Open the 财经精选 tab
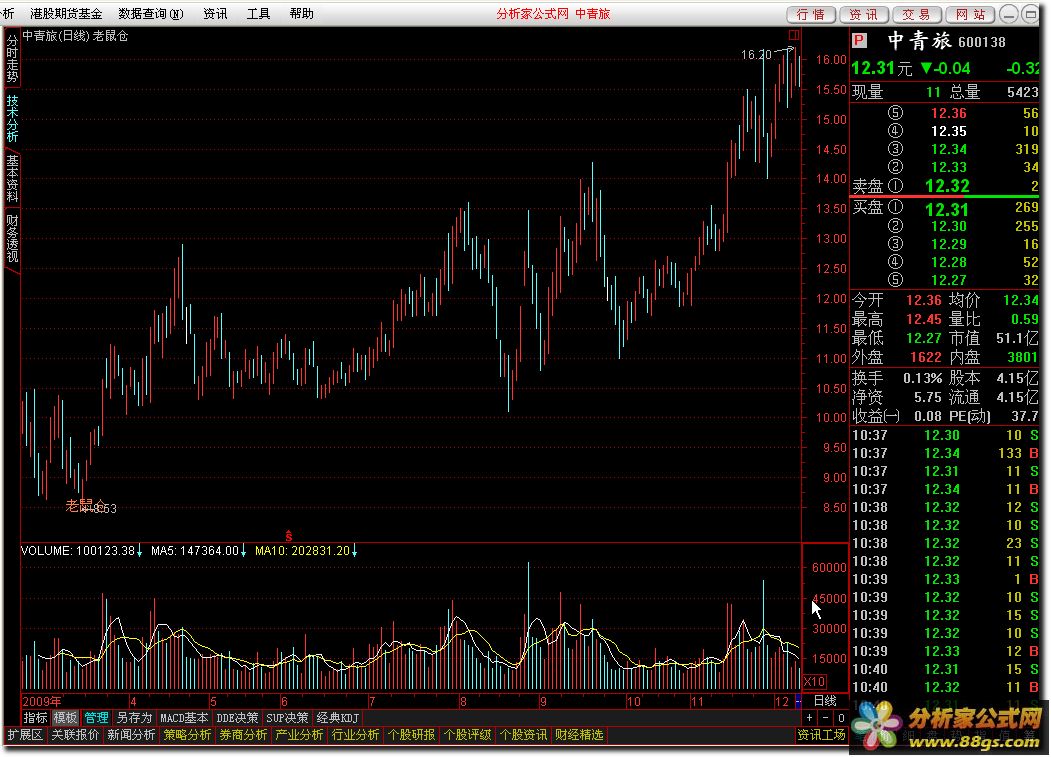 tap(579, 735)
